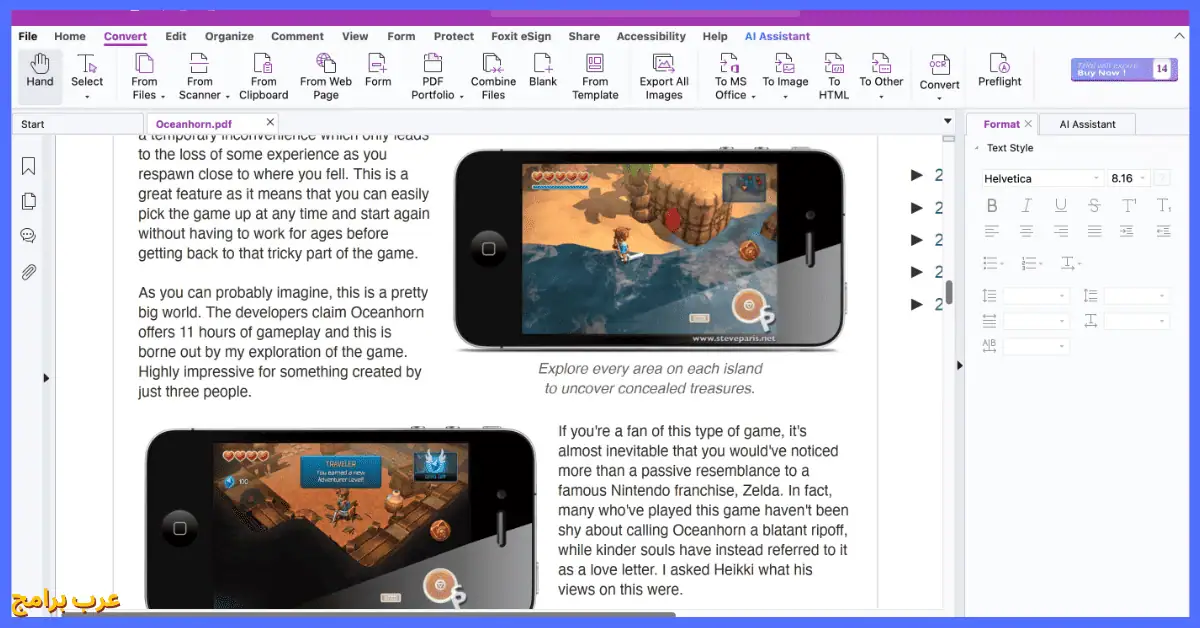
Task: Switch to AI Assistant panel tab
Action: click(1088, 124)
